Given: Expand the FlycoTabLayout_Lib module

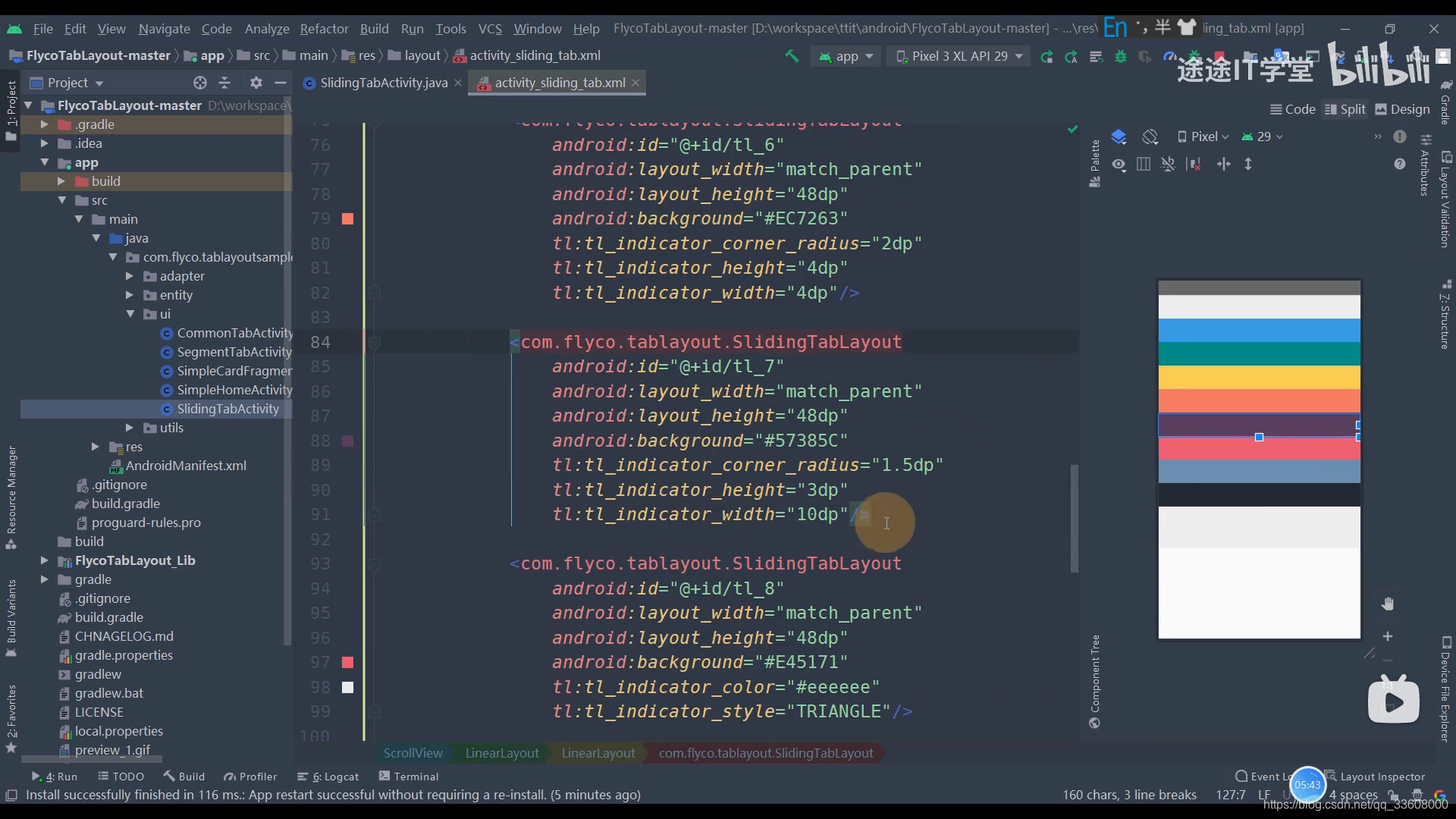Looking at the screenshot, I should [x=44, y=560].
